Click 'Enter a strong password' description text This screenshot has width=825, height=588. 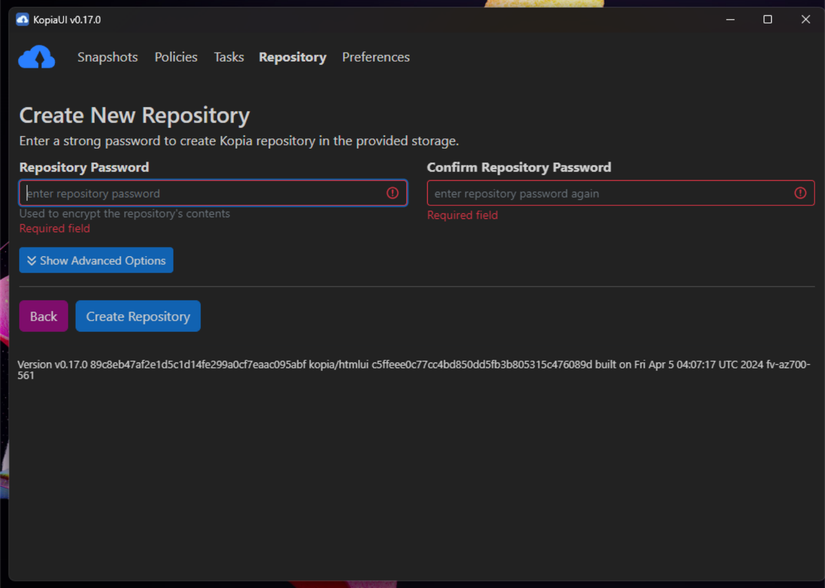[239, 141]
